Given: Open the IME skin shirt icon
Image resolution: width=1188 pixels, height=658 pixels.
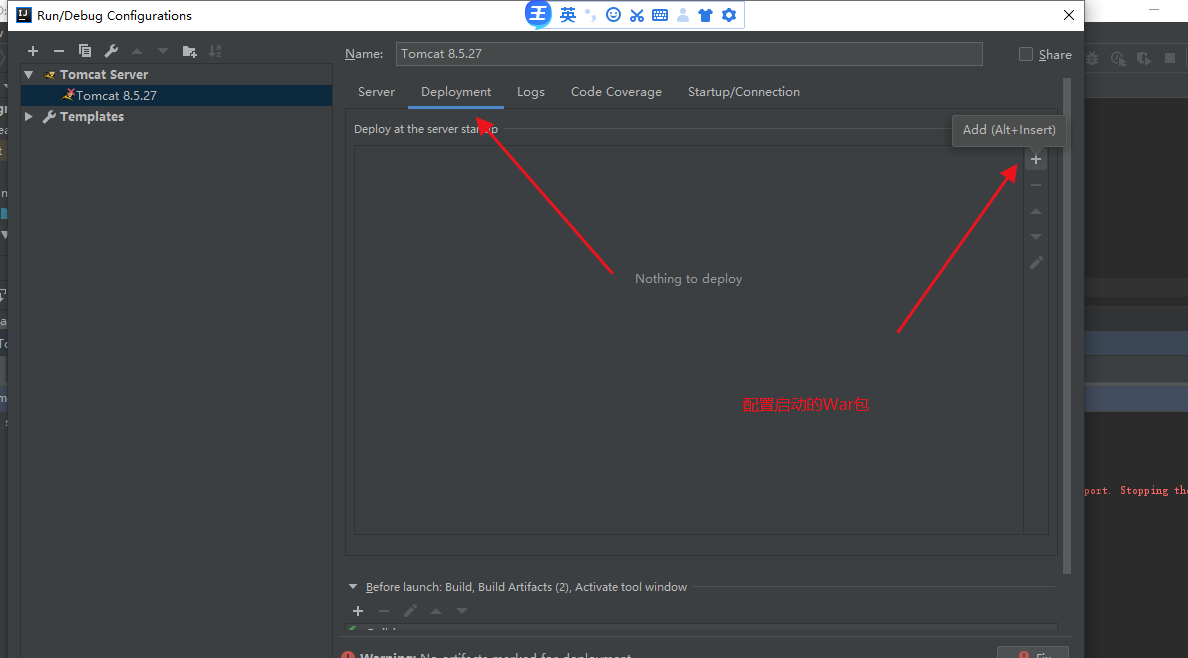Looking at the screenshot, I should click(x=705, y=14).
